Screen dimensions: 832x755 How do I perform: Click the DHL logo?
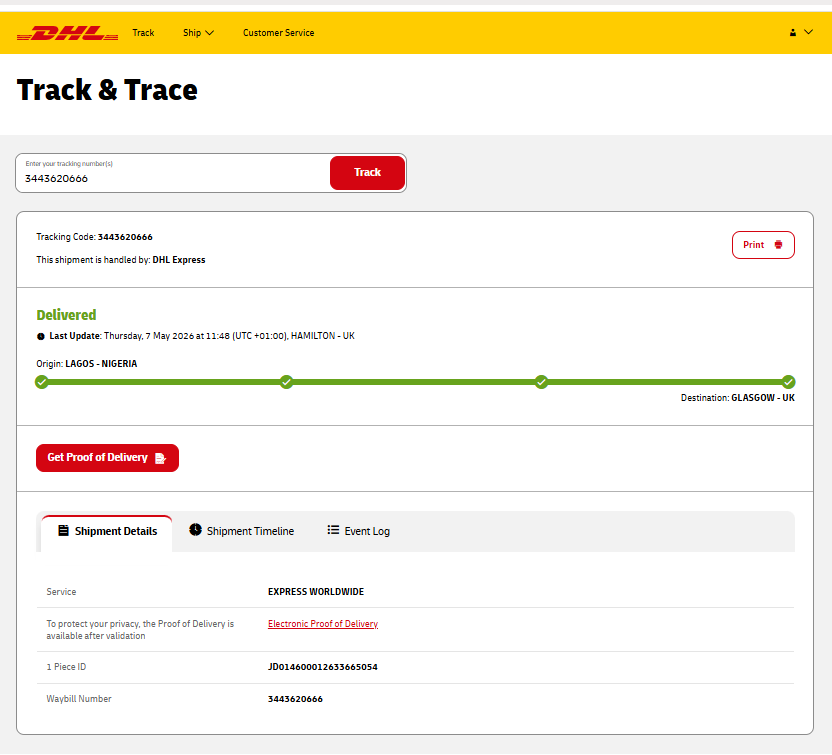point(67,33)
